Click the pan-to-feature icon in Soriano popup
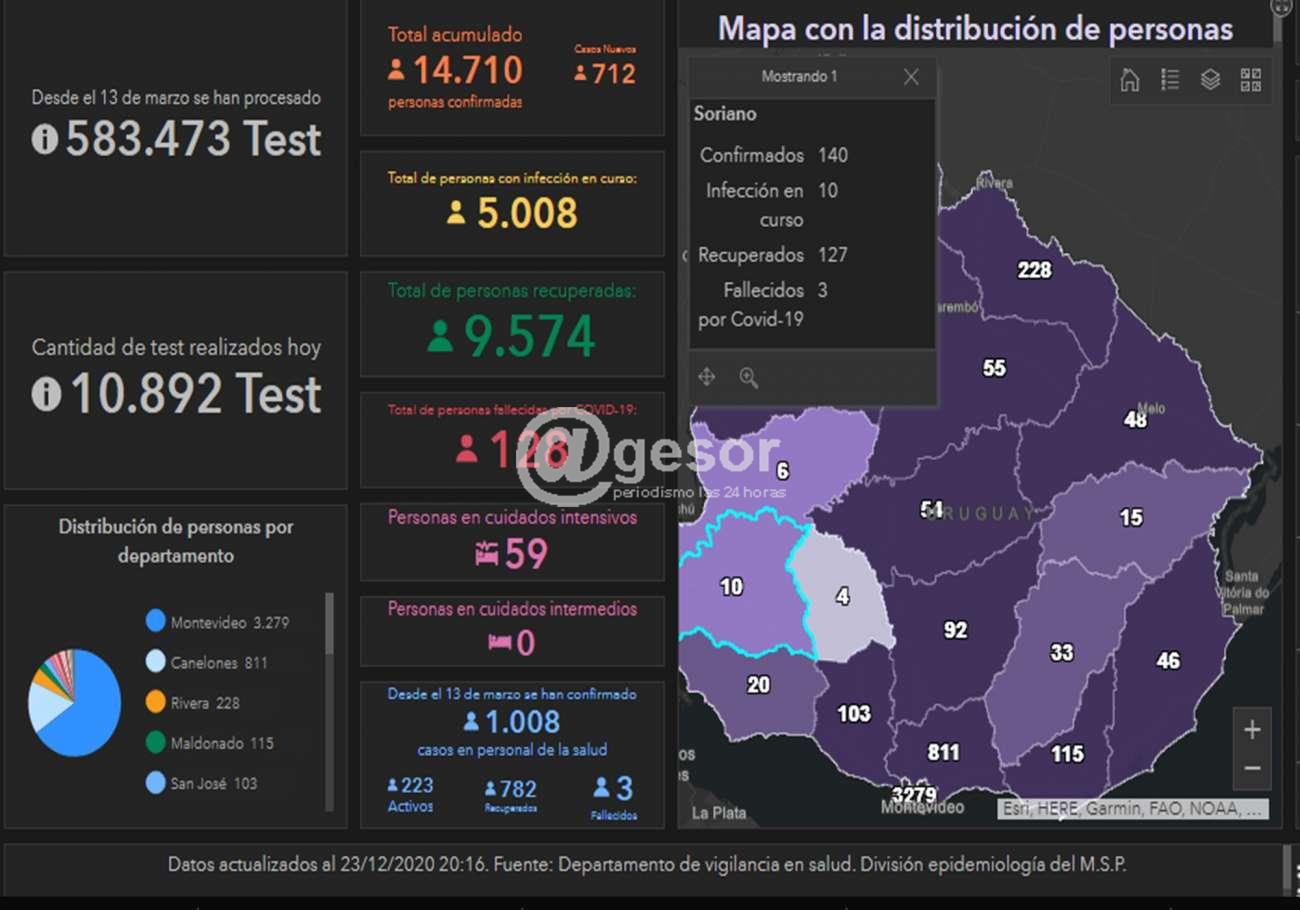This screenshot has width=1300, height=910. click(x=706, y=377)
